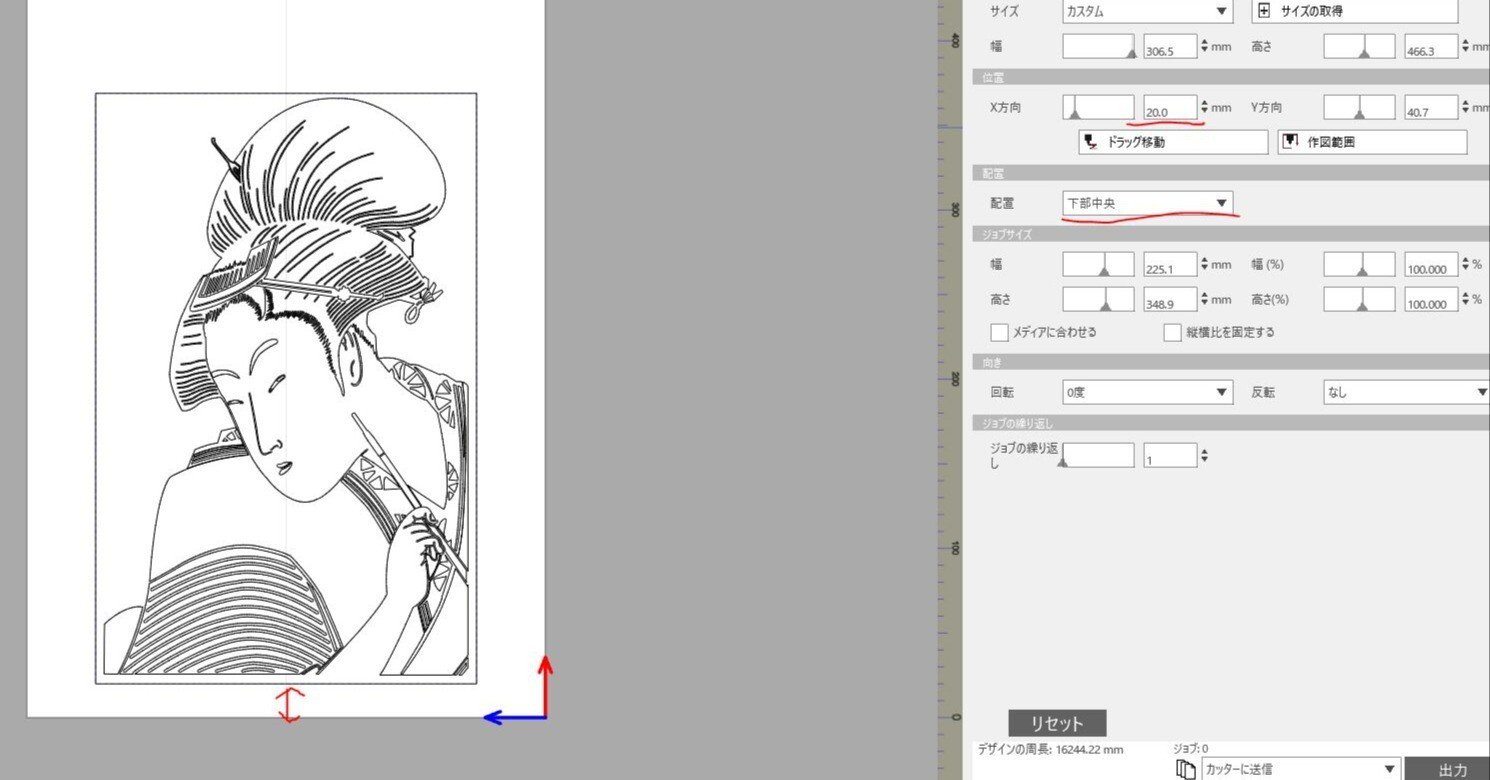Click the job copy icon beside カッターに送信
The height and width of the screenshot is (780, 1490).
click(1186, 769)
